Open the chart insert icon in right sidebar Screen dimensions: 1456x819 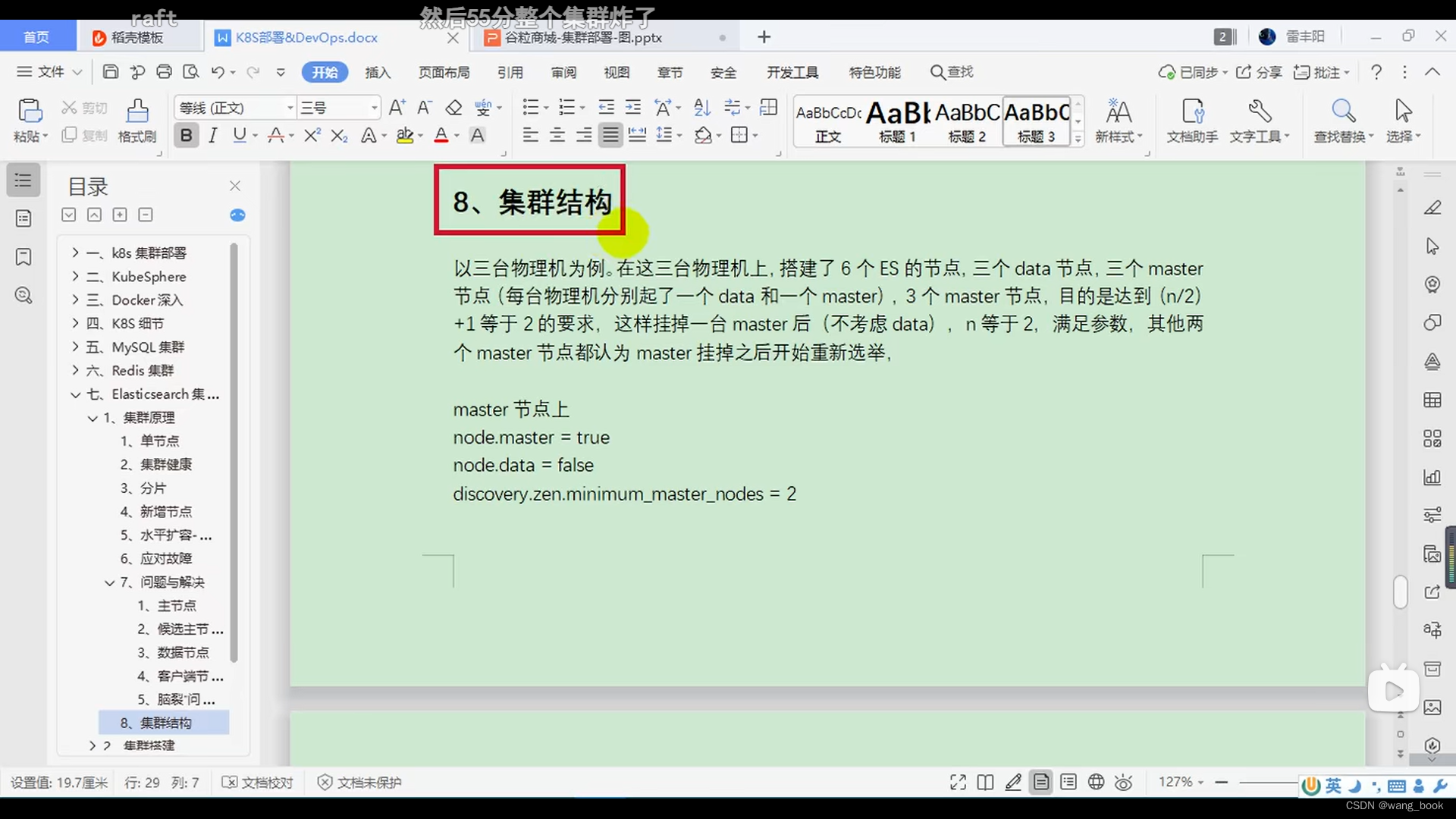1432,478
